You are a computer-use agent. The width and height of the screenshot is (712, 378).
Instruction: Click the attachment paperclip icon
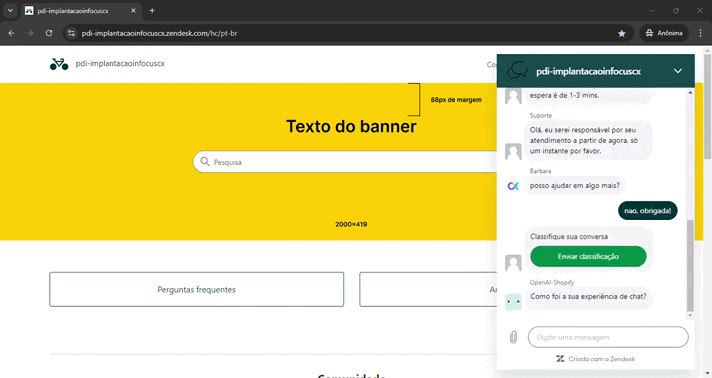click(513, 337)
